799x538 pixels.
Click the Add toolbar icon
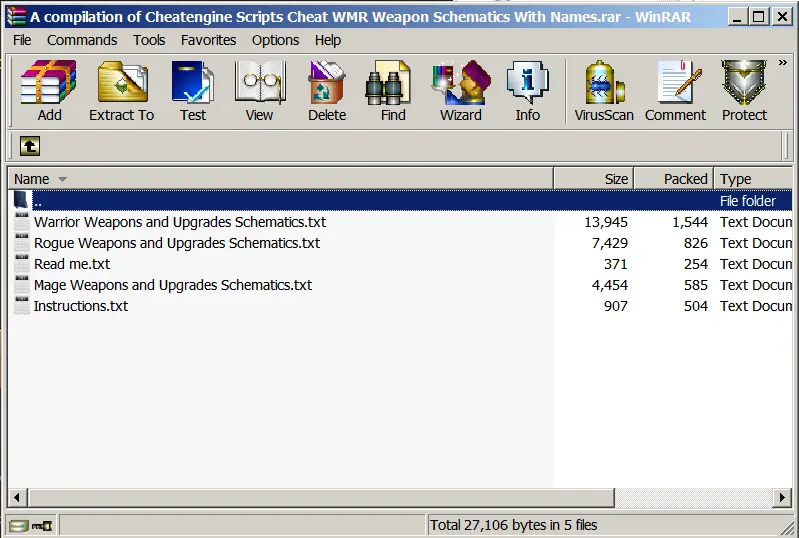point(49,91)
